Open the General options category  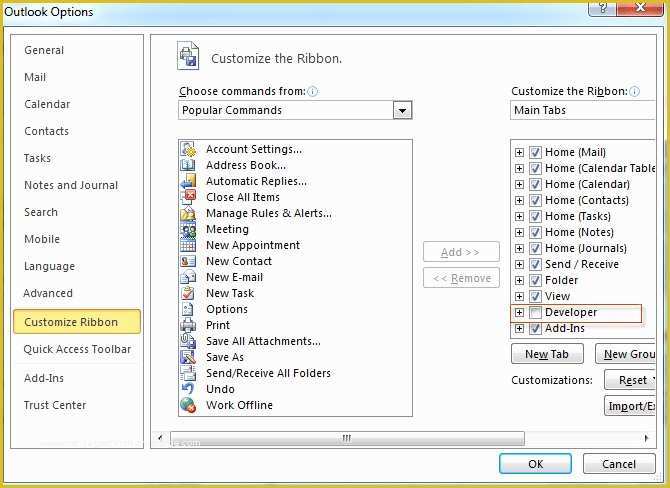tap(44, 50)
